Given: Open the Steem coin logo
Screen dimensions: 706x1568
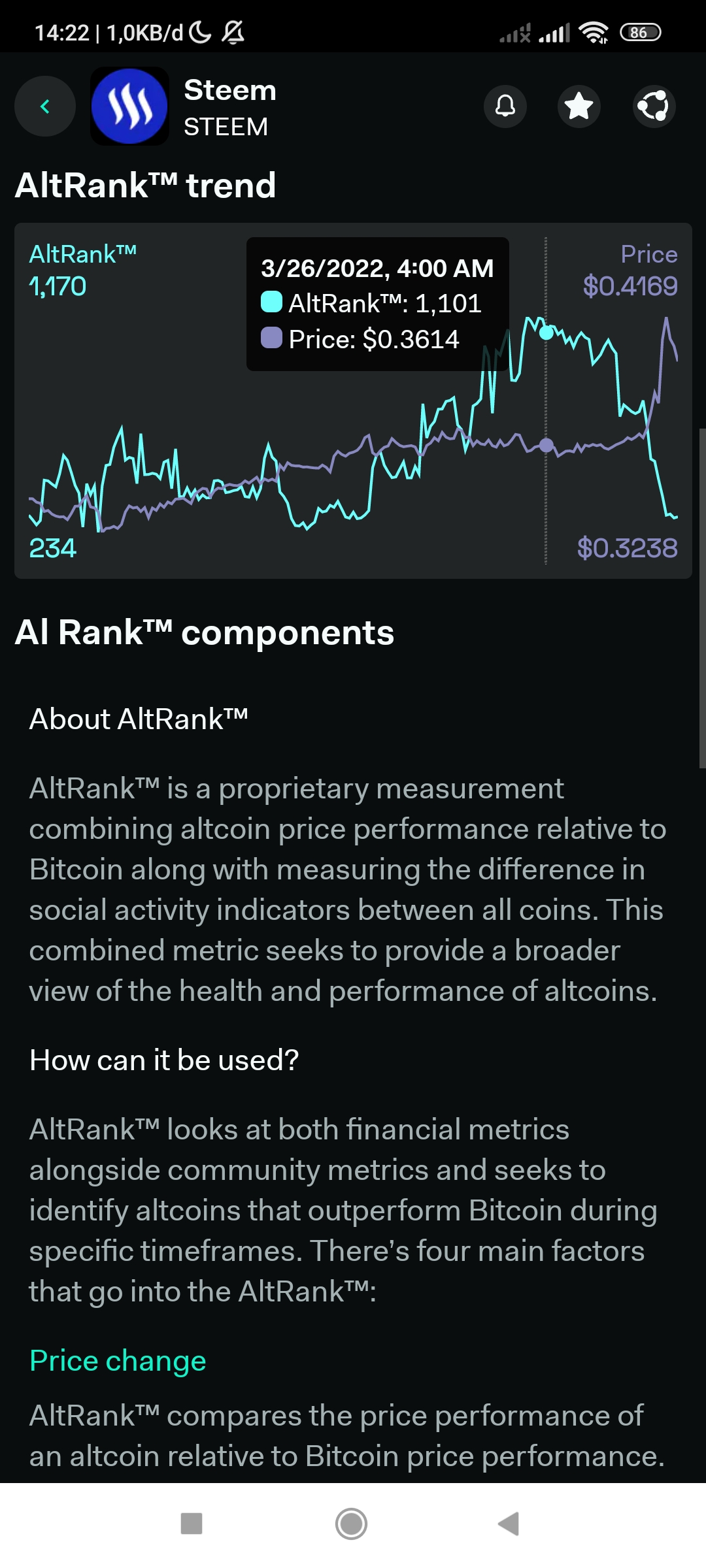Looking at the screenshot, I should (129, 106).
